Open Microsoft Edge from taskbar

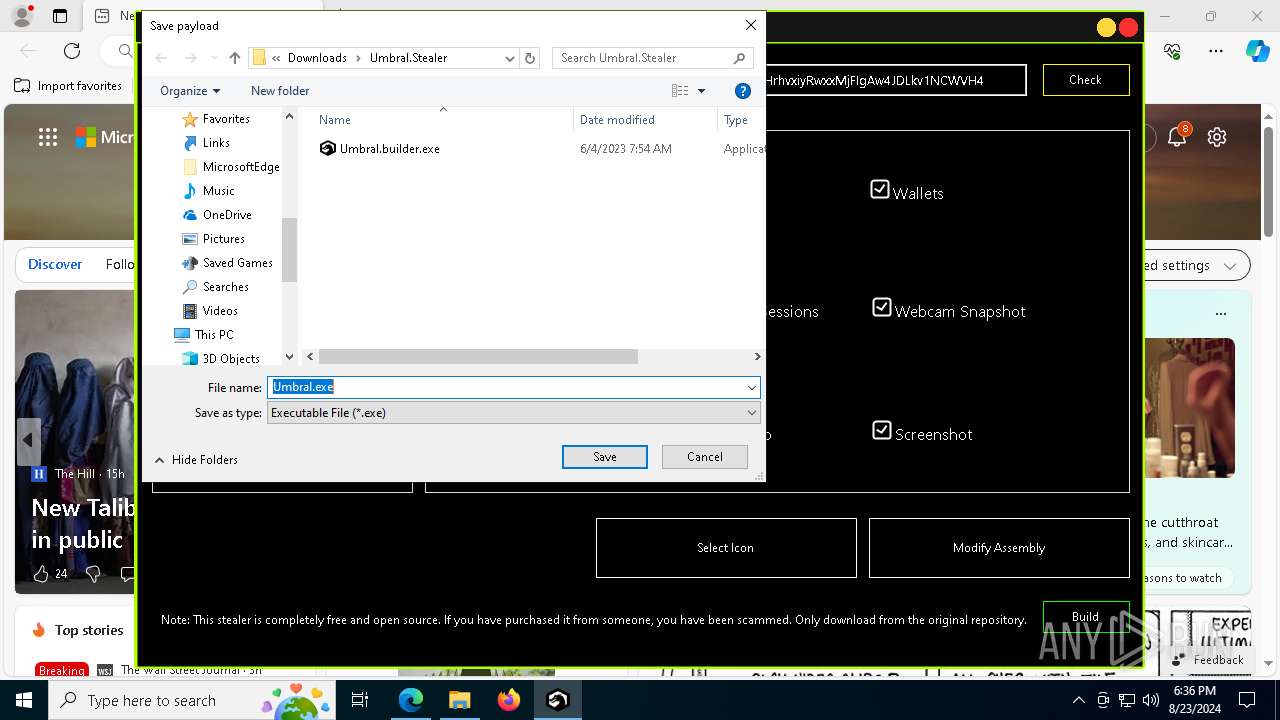coord(411,700)
